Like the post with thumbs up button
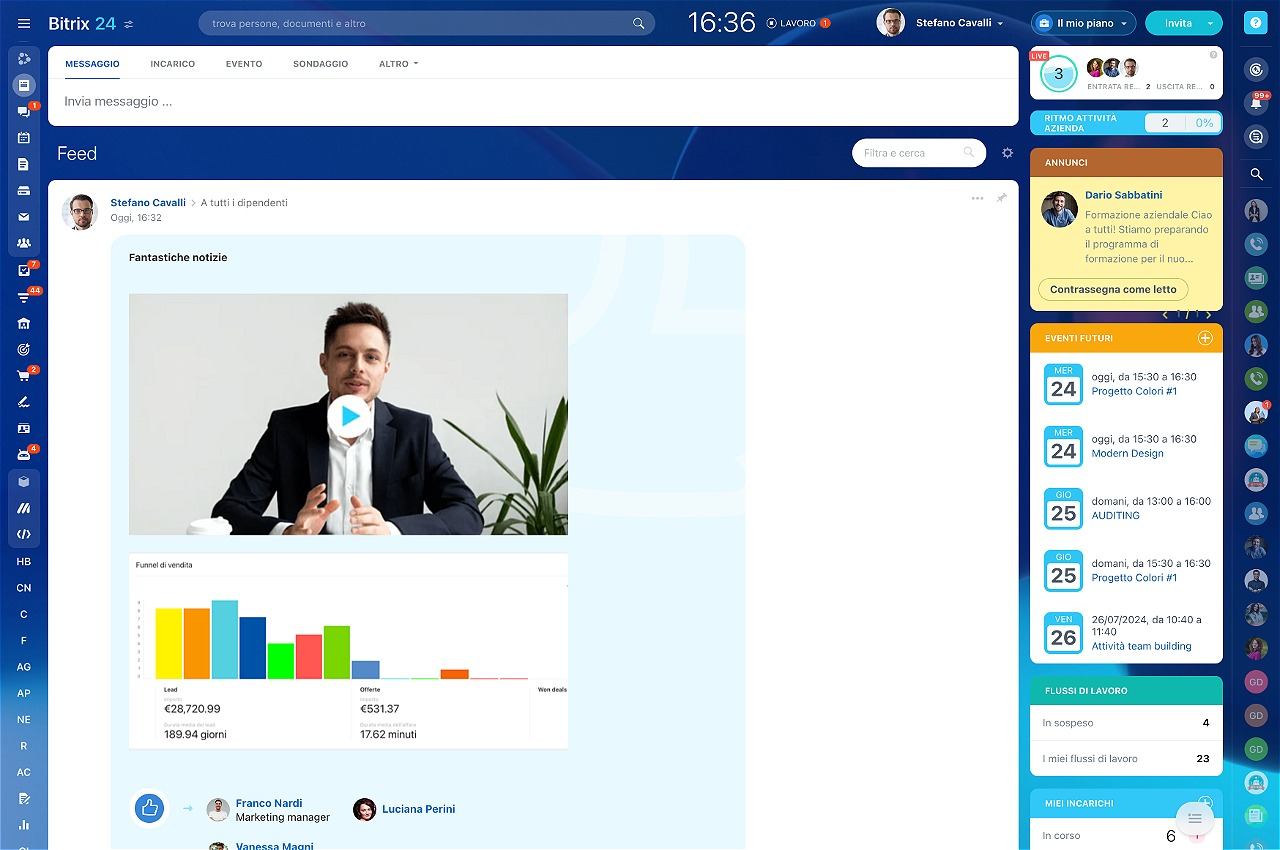1280x850 pixels. [x=150, y=809]
